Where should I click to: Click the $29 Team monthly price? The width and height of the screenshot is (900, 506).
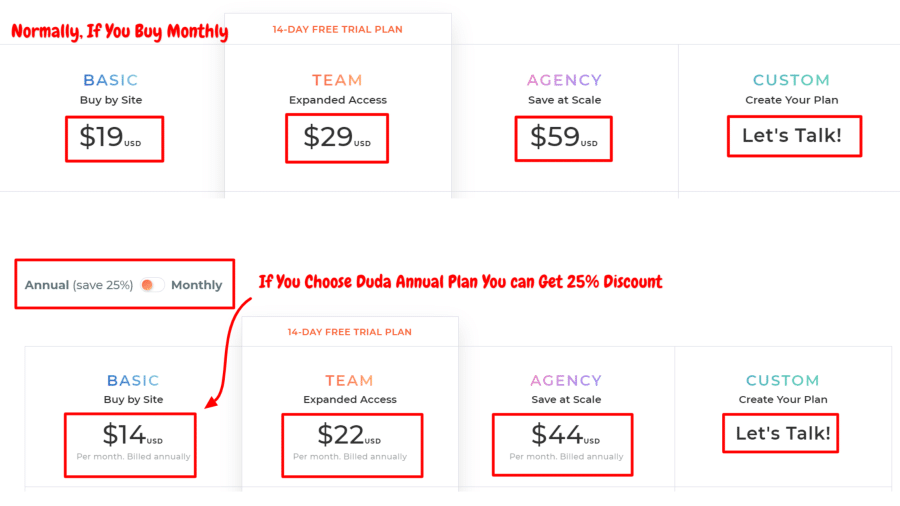click(337, 138)
